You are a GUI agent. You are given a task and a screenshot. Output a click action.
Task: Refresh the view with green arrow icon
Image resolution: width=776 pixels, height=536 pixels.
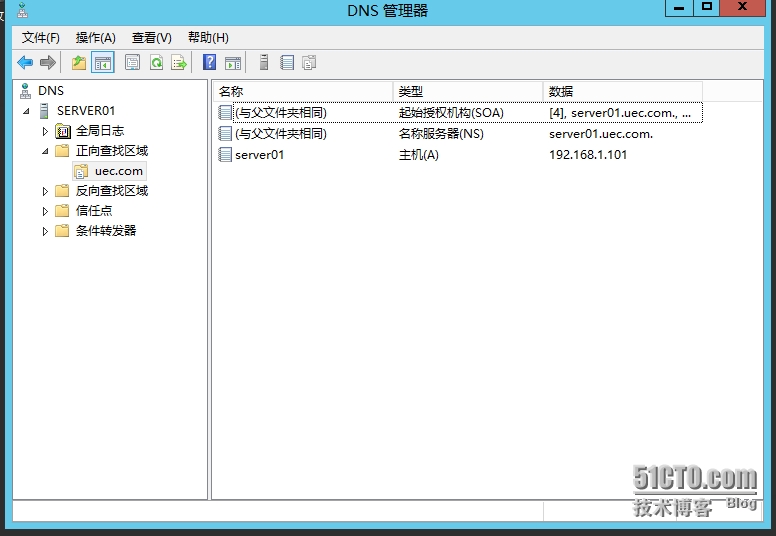click(x=156, y=63)
